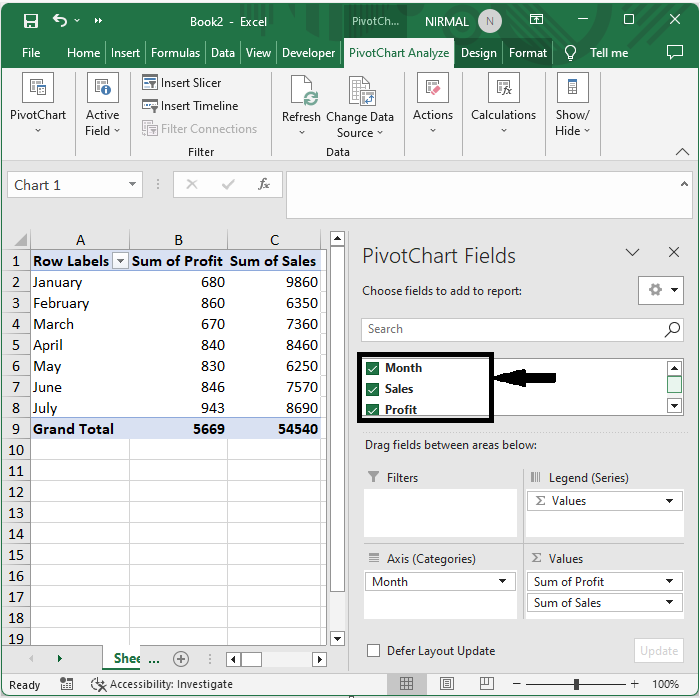The width and height of the screenshot is (700, 698).
Task: Open the Actions ribbon group
Action: pos(433,104)
